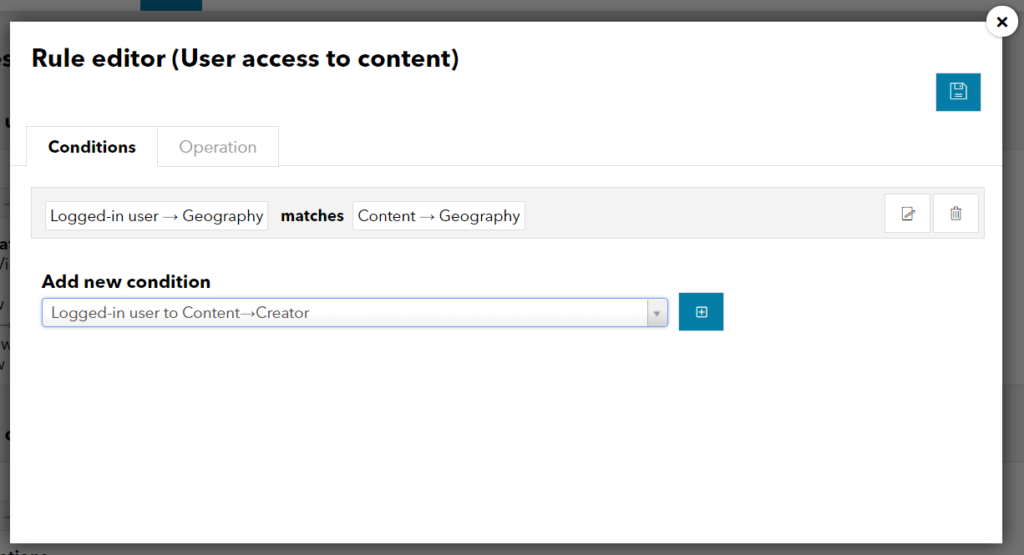Select the gray condition row background

click(x=704, y=214)
